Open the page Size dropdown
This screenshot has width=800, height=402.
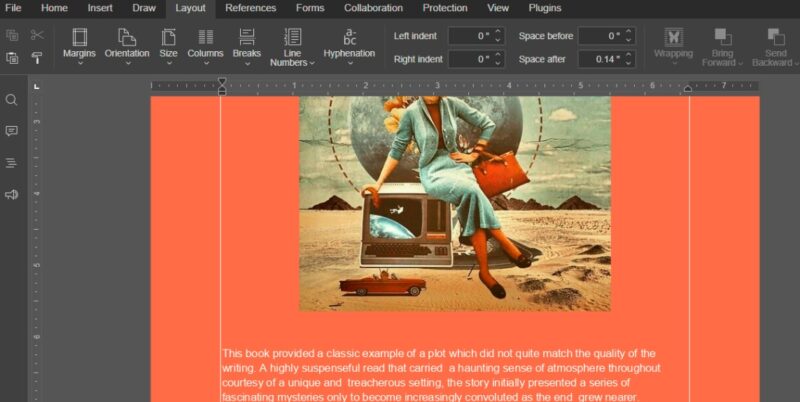(168, 47)
